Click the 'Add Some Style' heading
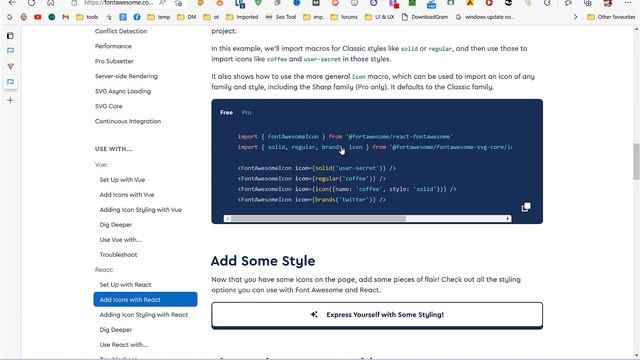Viewport: 640px width, 360px height. pos(263,261)
